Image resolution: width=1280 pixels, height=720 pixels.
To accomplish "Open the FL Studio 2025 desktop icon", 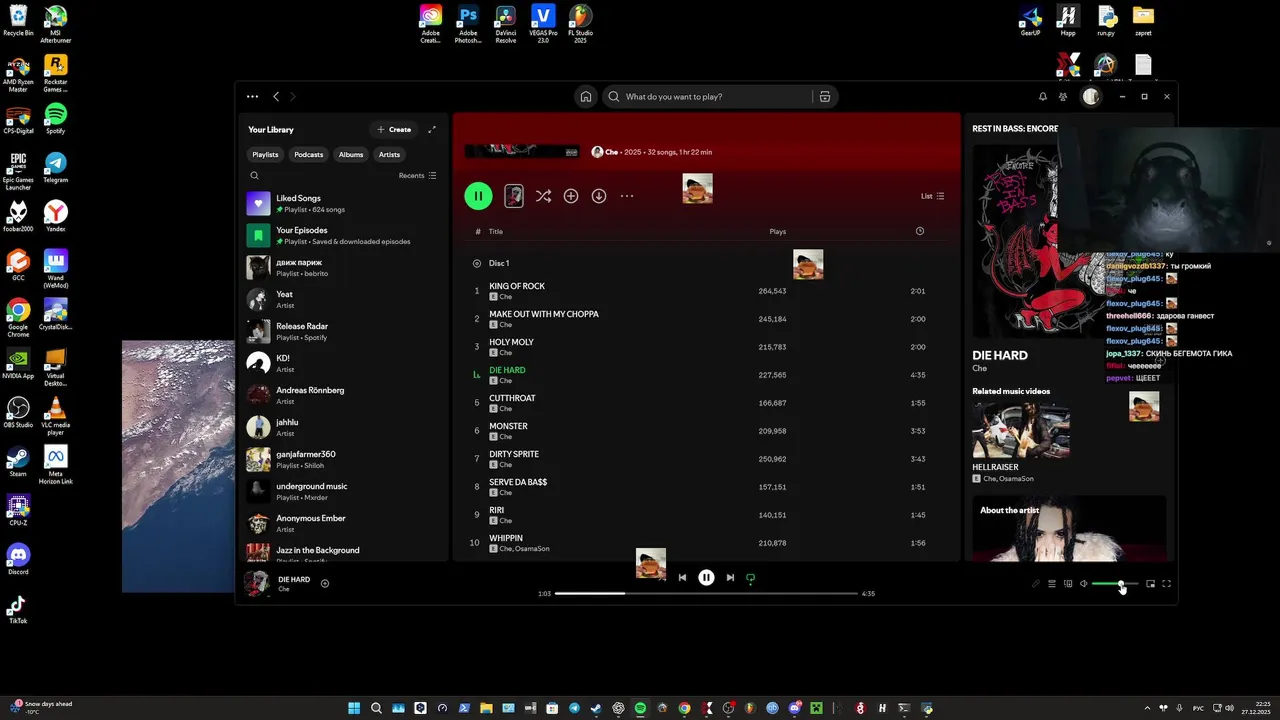I will pos(580,24).
